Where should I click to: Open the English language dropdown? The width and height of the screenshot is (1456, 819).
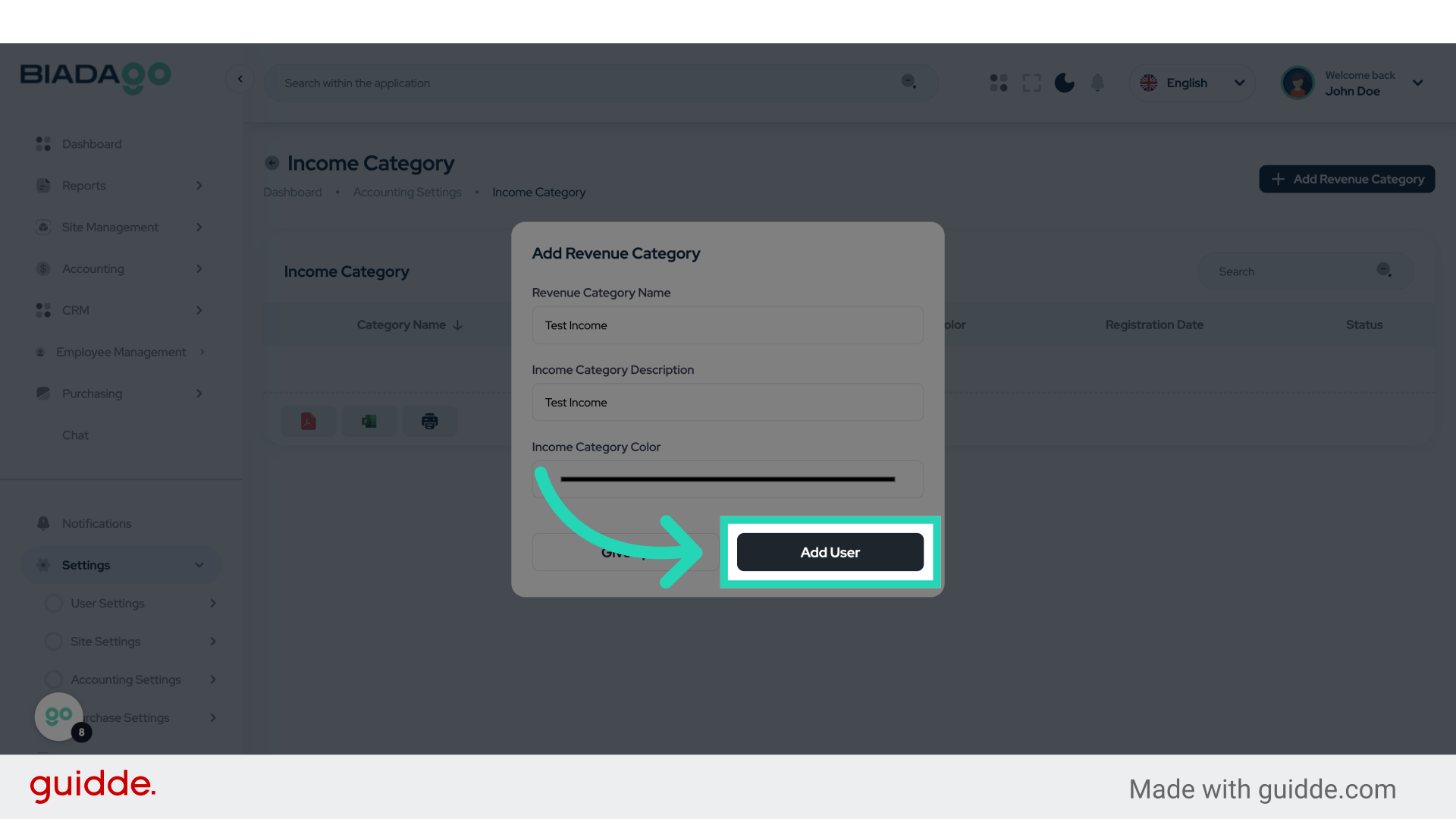(1191, 83)
